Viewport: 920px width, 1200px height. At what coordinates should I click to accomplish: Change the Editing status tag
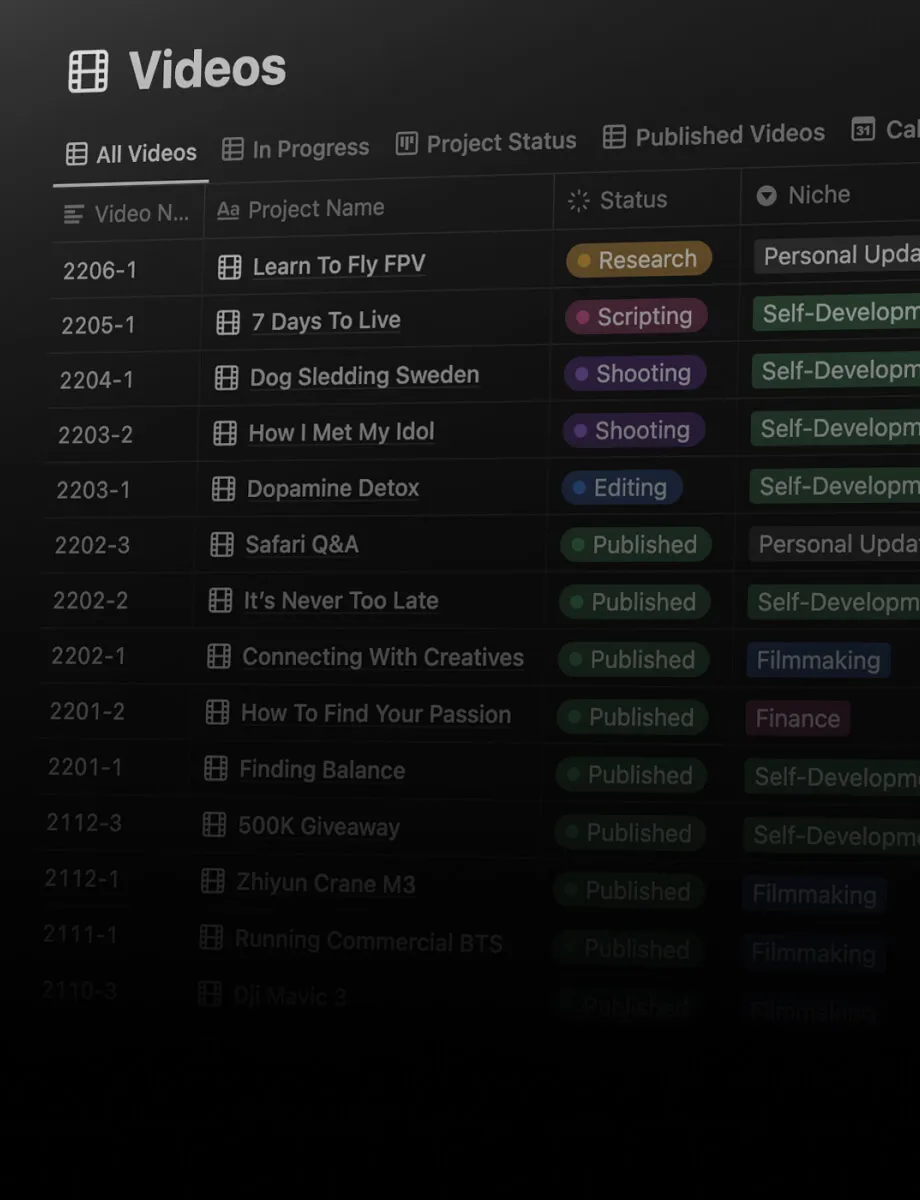coord(621,488)
